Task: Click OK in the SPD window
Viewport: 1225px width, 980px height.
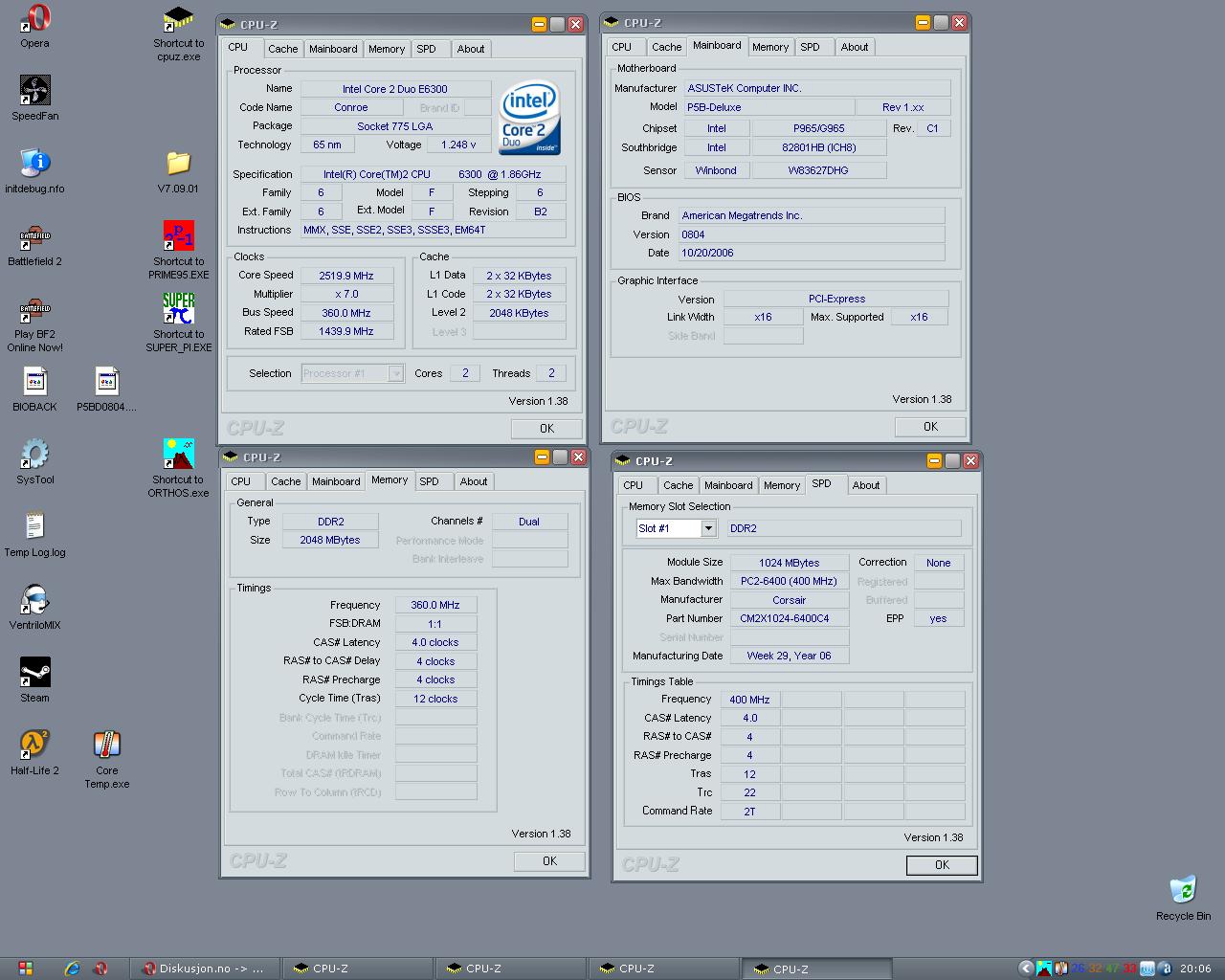Action: pyautogui.click(x=942, y=865)
